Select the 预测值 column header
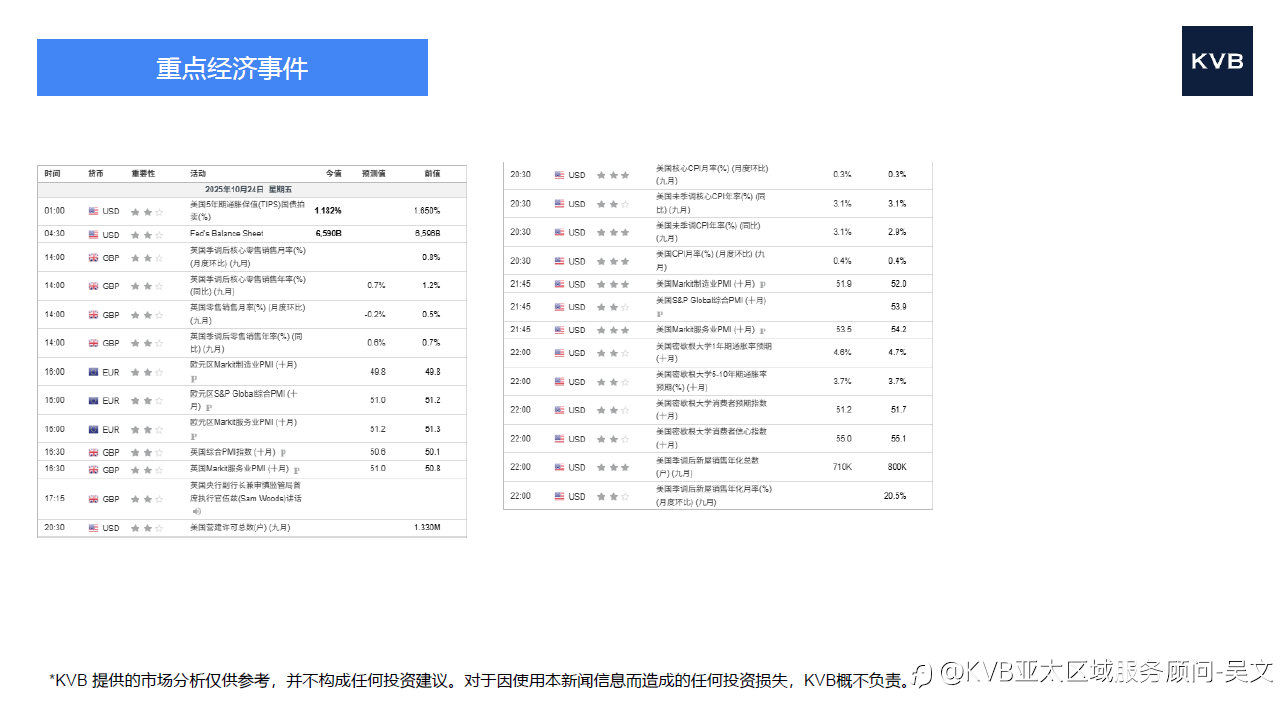The height and width of the screenshot is (717, 1287). click(x=374, y=174)
